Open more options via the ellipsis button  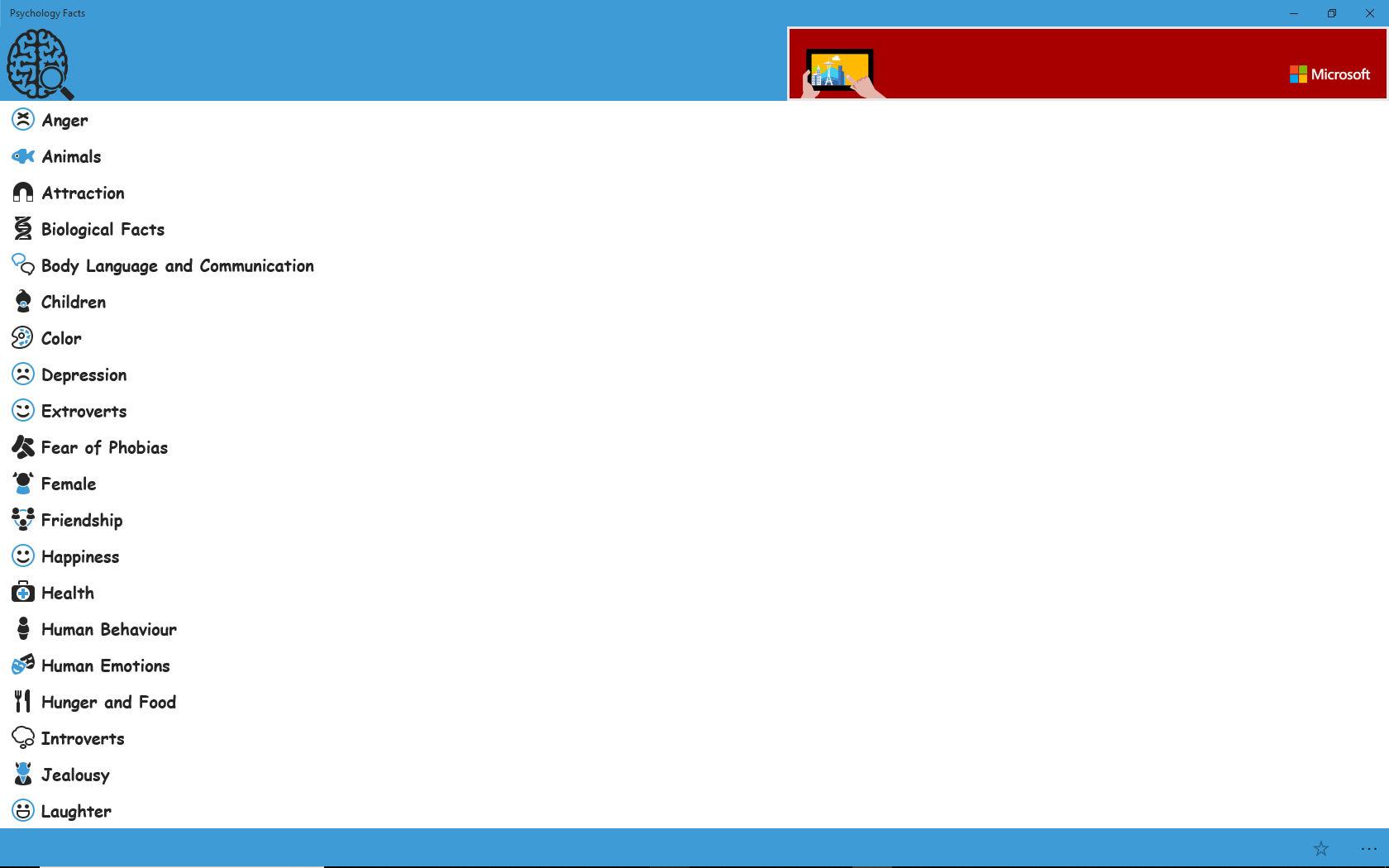click(1368, 848)
